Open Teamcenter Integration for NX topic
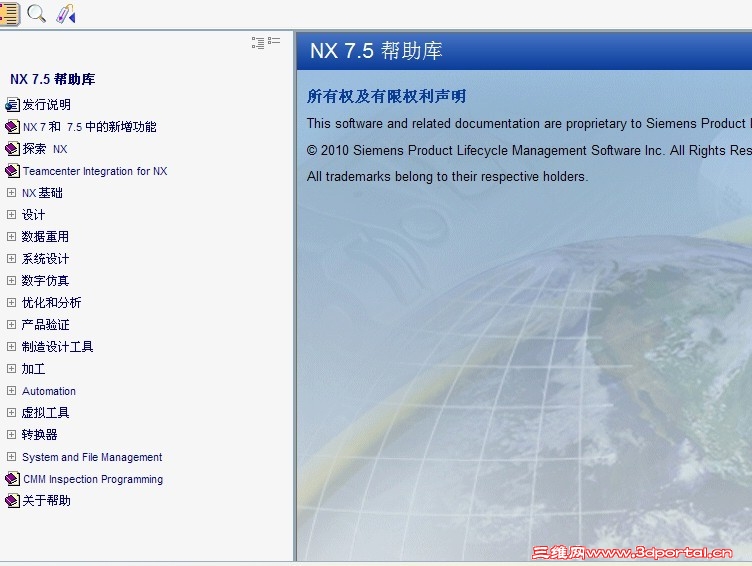The height and width of the screenshot is (566, 752). coord(95,171)
